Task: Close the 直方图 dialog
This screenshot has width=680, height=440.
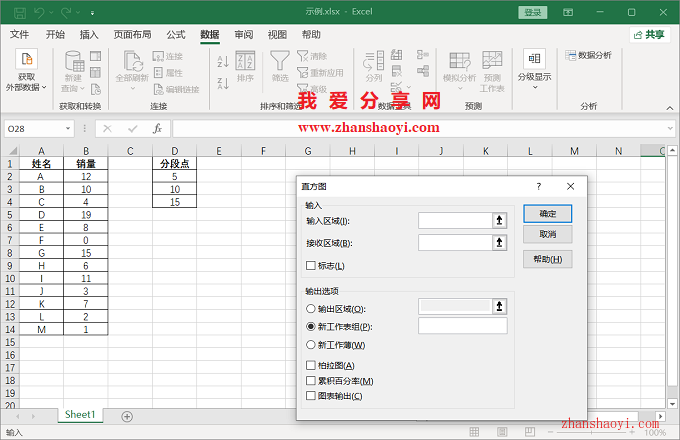Action: click(x=570, y=186)
